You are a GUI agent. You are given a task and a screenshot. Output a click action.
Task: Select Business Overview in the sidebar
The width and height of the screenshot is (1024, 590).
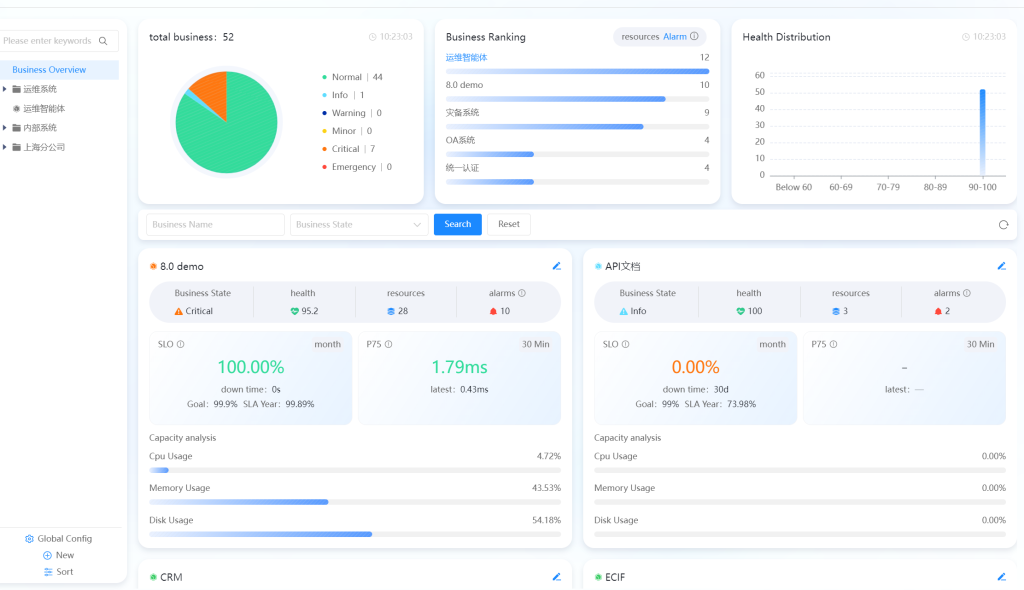49,70
